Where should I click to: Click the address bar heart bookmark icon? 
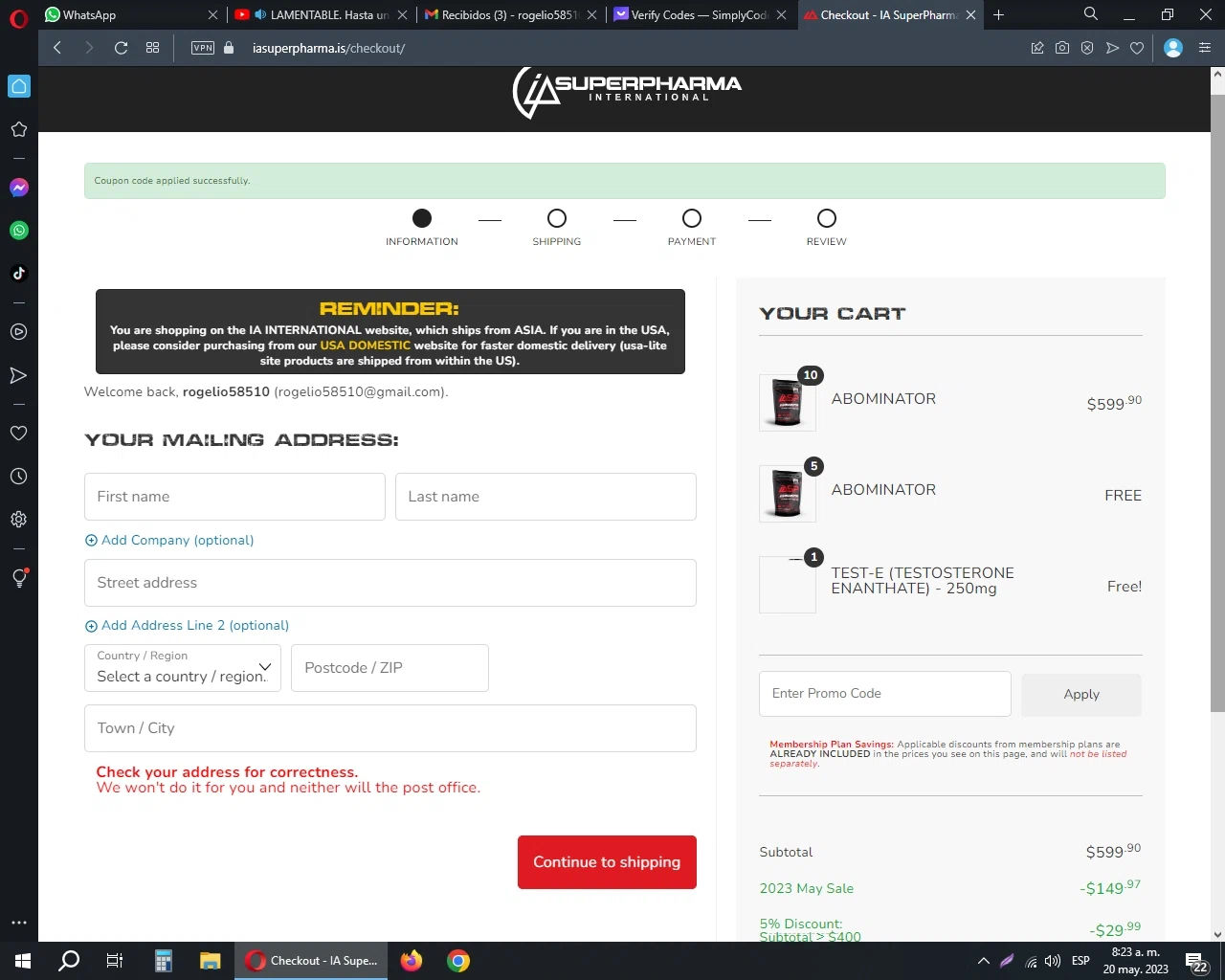(x=1137, y=48)
